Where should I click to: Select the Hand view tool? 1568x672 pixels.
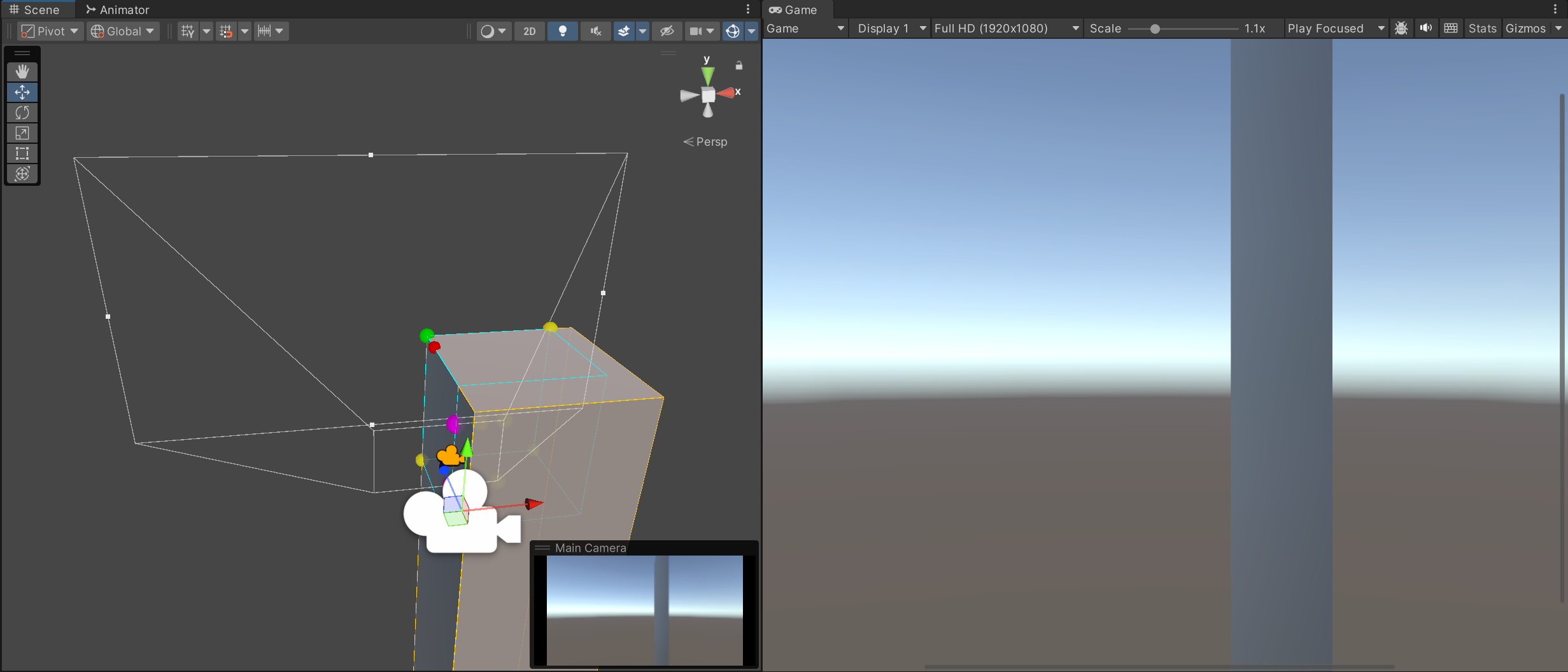22,72
